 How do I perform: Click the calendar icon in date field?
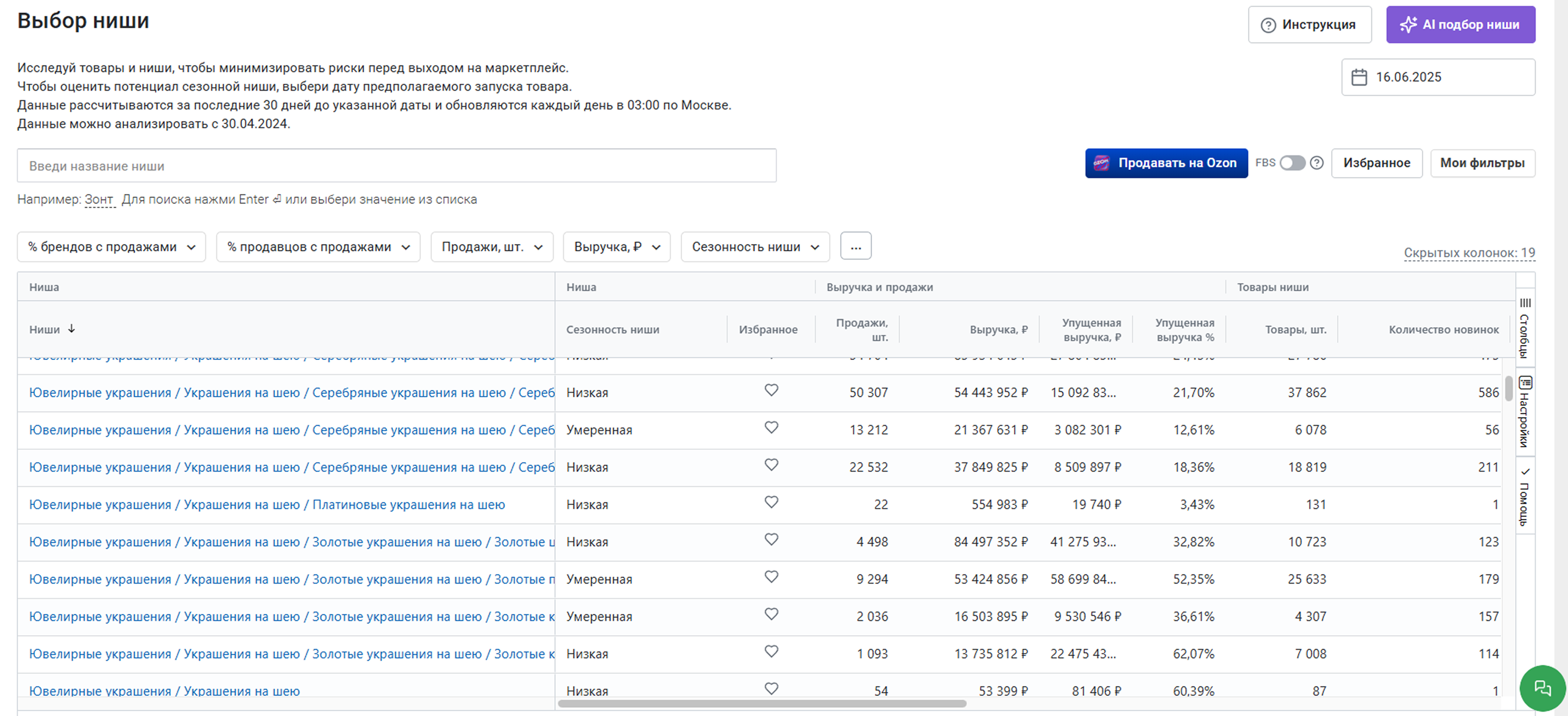click(x=1359, y=77)
